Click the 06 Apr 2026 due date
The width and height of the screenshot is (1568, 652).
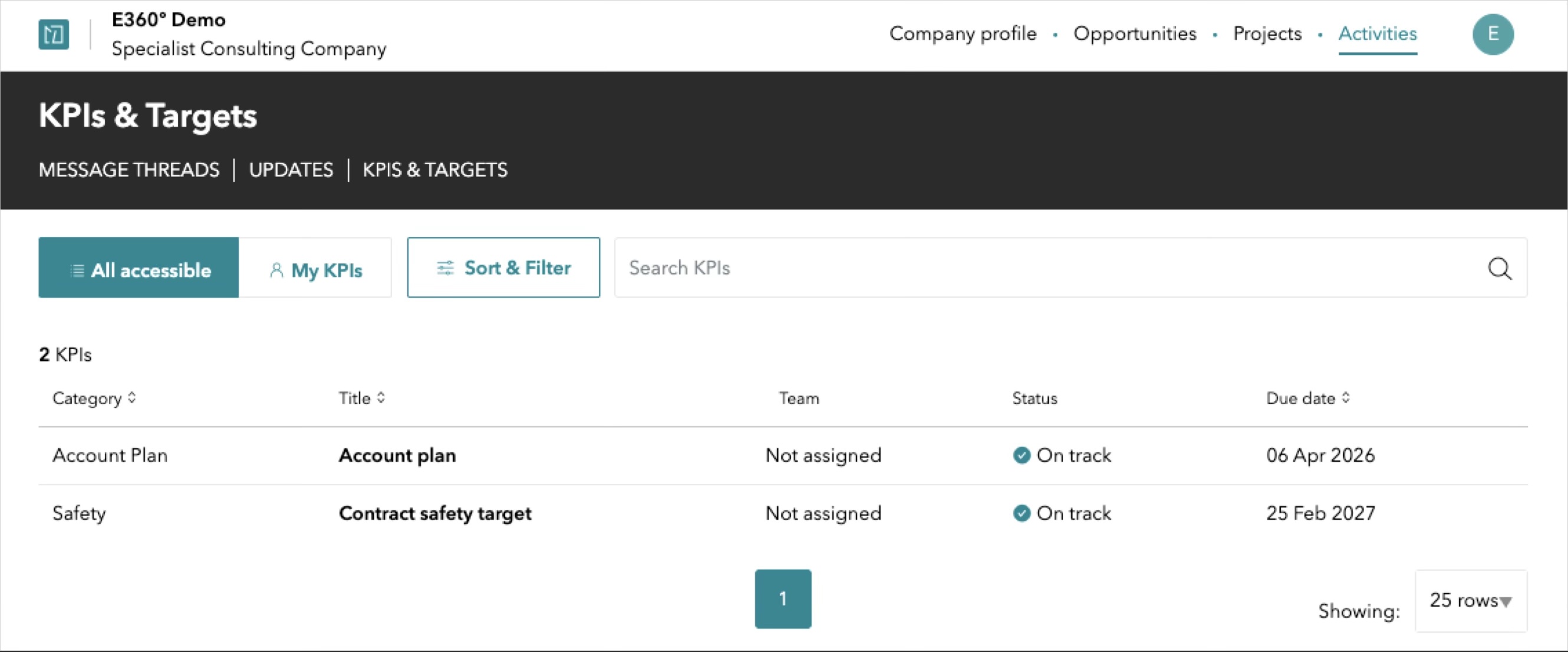click(x=1320, y=455)
